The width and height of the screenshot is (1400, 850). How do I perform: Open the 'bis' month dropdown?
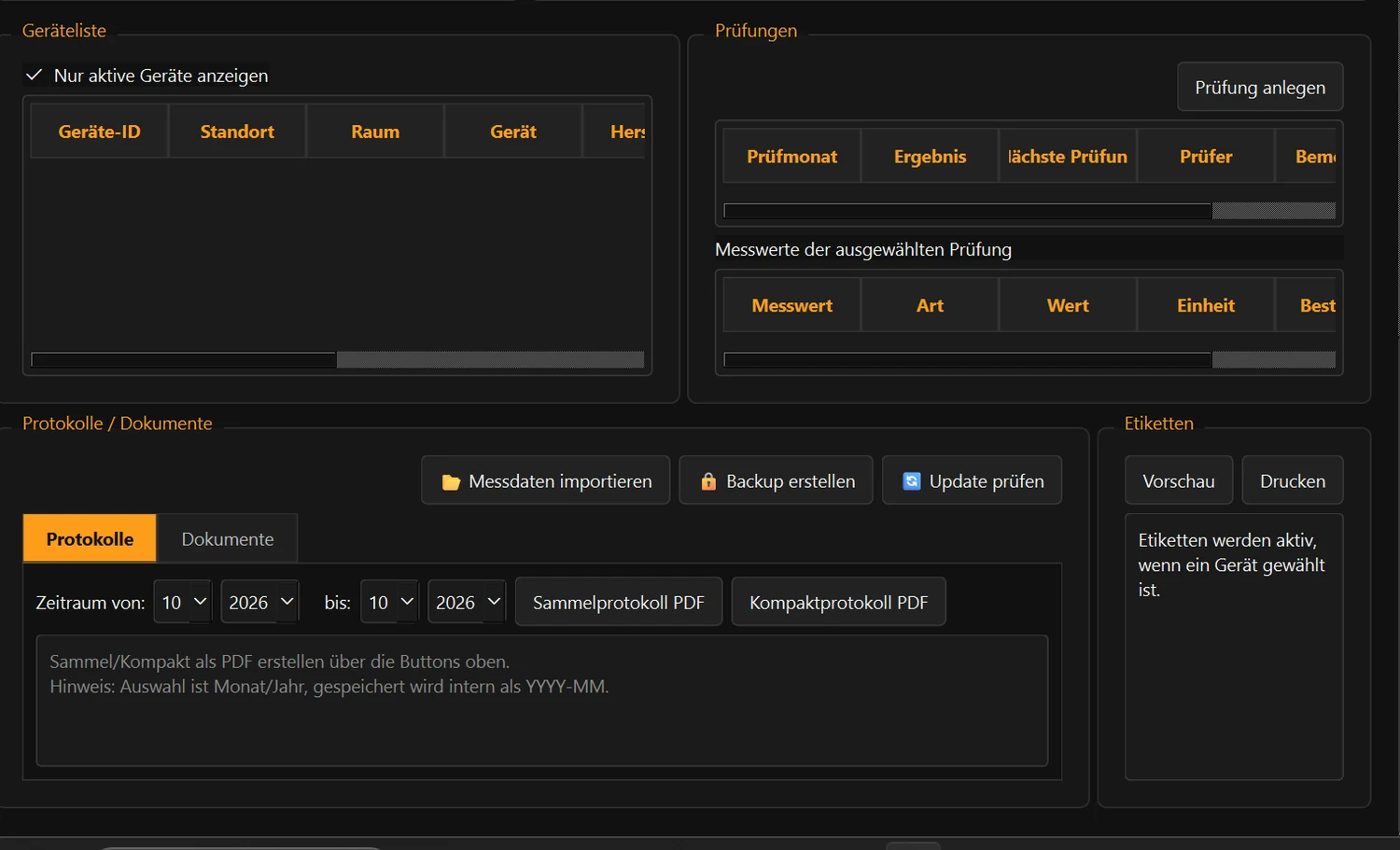pos(390,603)
